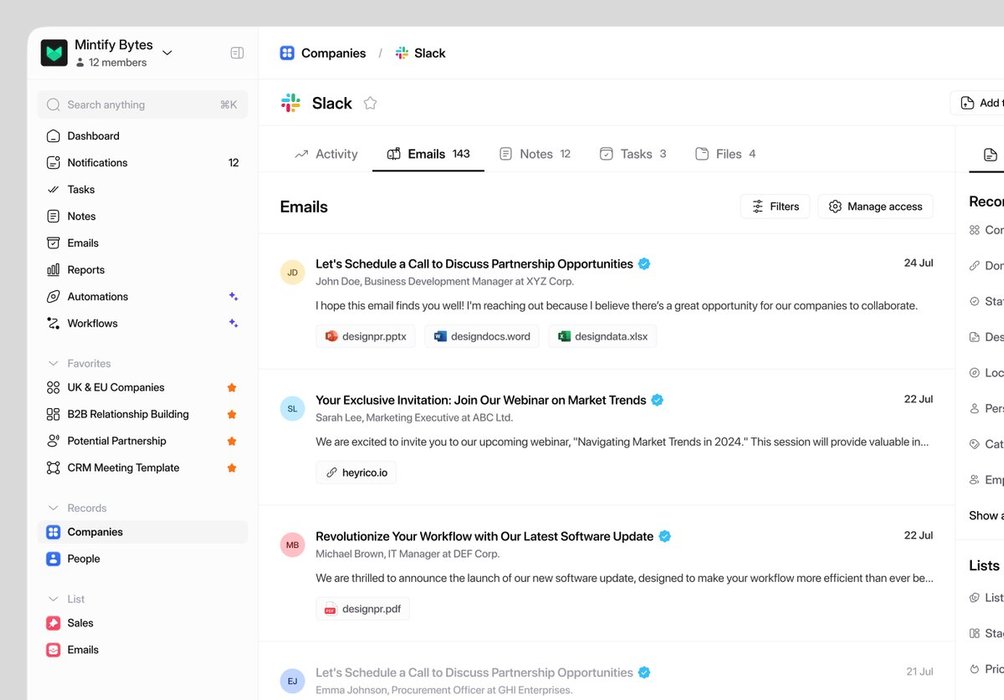Click the Workflows sidebar icon
Image resolution: width=1004 pixels, height=700 pixels.
[53, 323]
